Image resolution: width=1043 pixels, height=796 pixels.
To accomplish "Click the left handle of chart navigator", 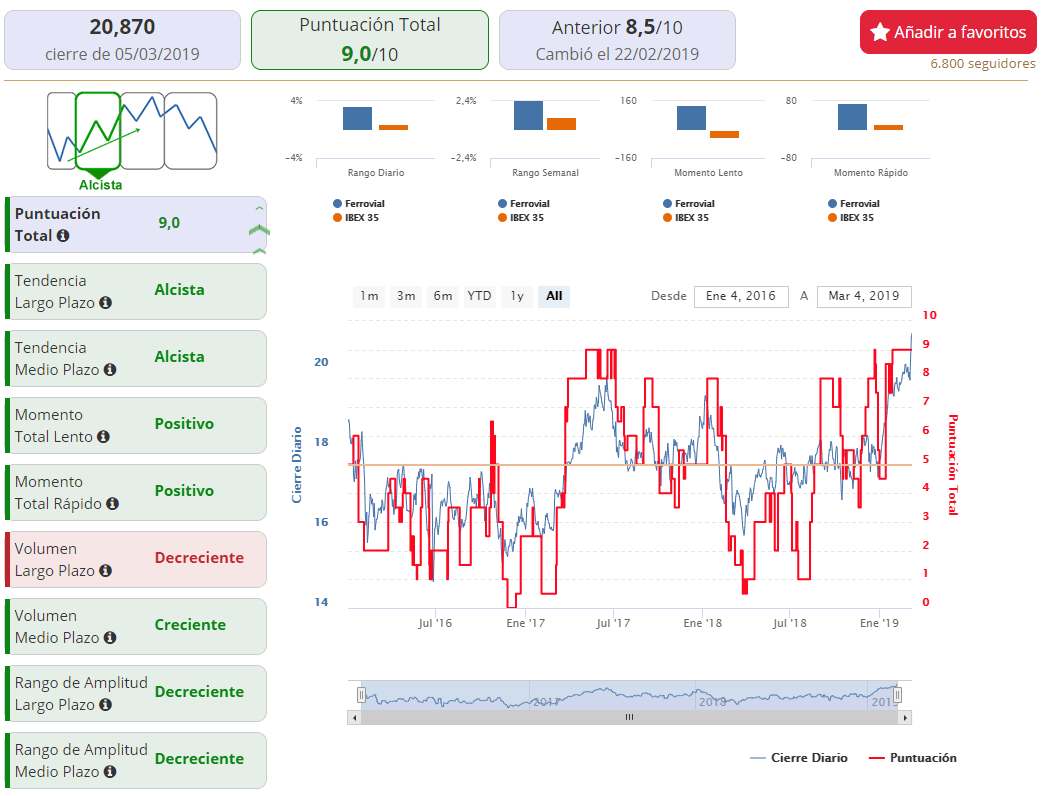I will click(x=361, y=695).
